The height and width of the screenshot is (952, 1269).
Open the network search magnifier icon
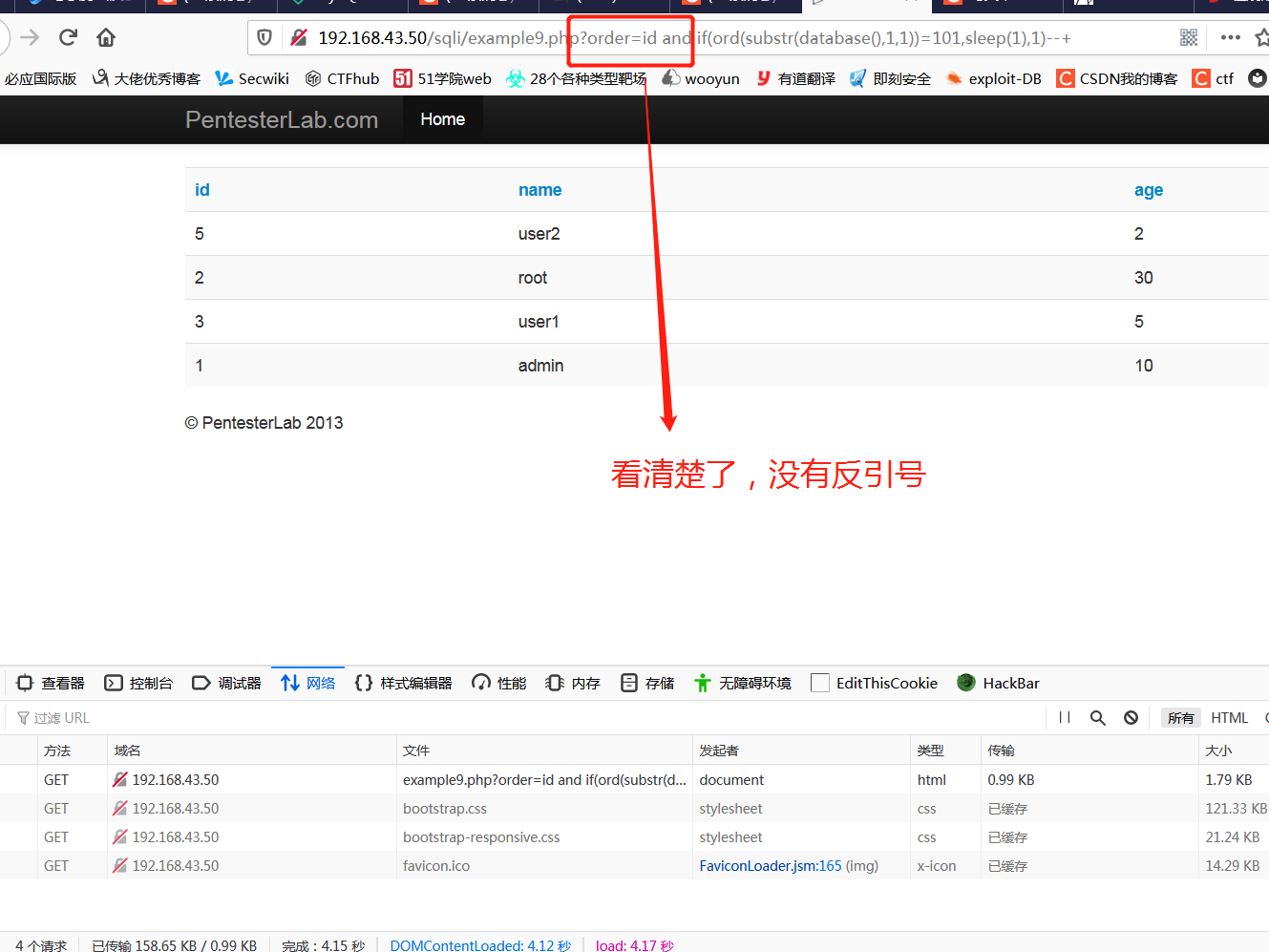(1098, 718)
